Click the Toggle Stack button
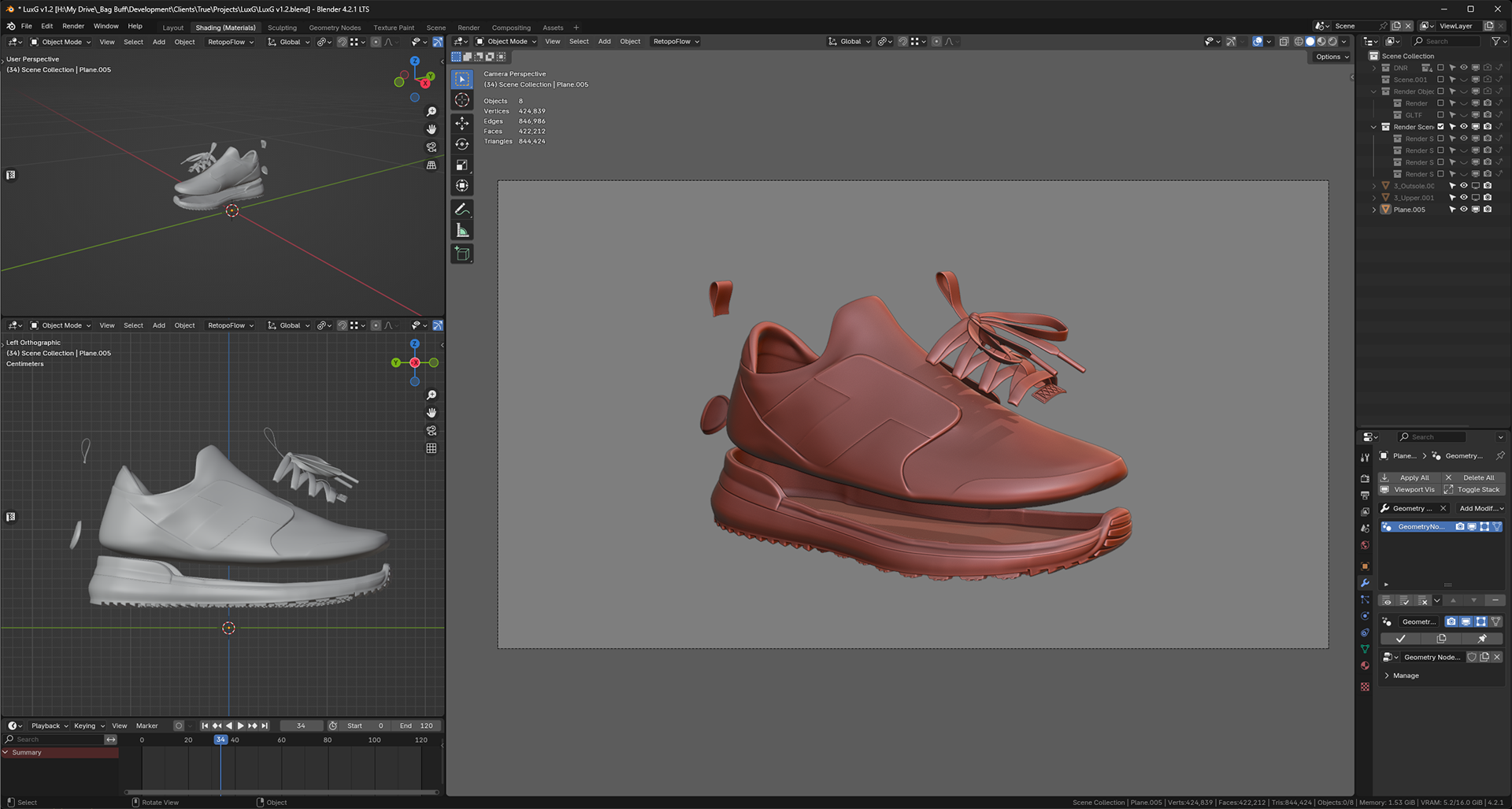Screen dimensions: 1512x809 tap(1473, 490)
